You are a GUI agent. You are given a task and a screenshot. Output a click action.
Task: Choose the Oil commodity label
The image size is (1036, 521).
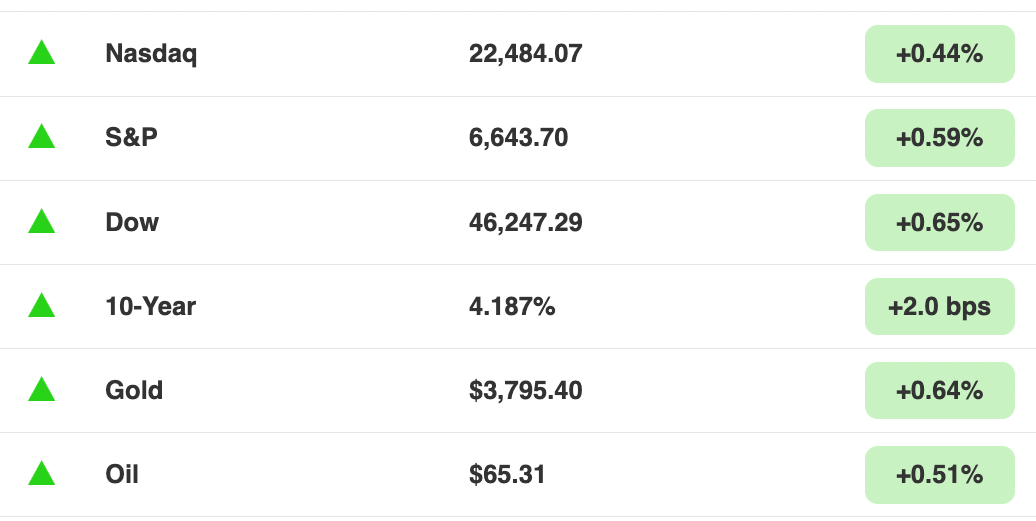122,474
